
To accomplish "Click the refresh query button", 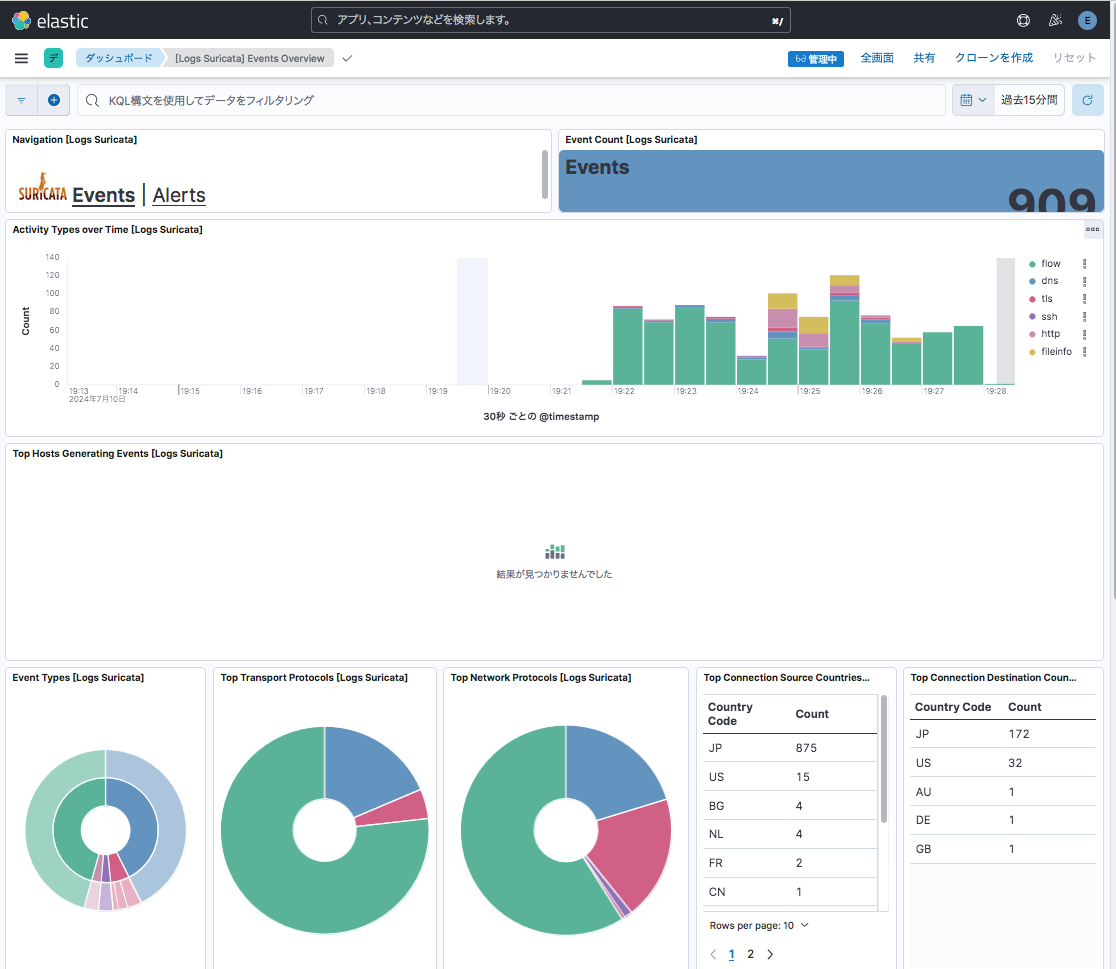I will point(1088,100).
